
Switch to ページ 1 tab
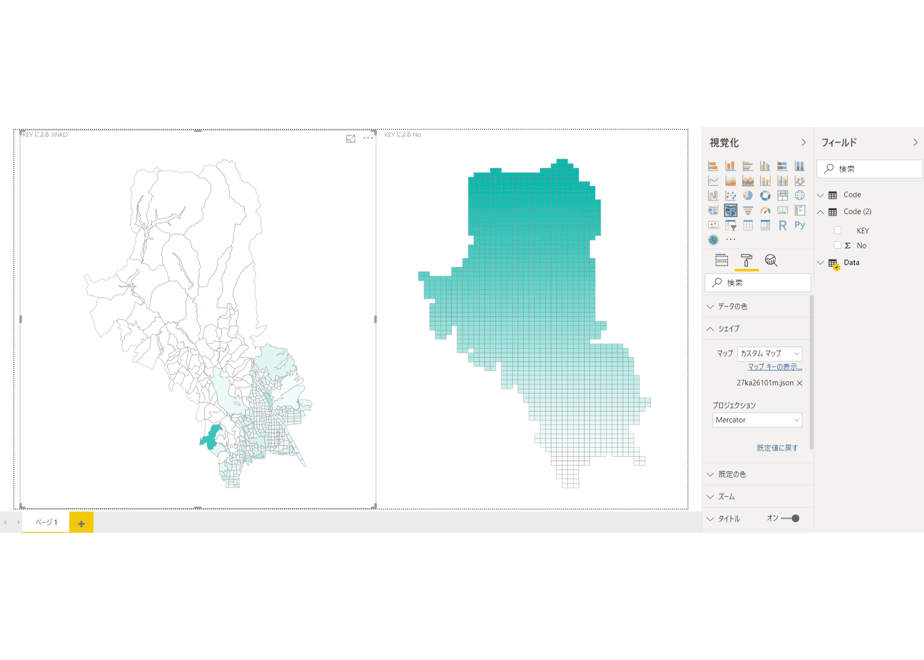(x=46, y=522)
